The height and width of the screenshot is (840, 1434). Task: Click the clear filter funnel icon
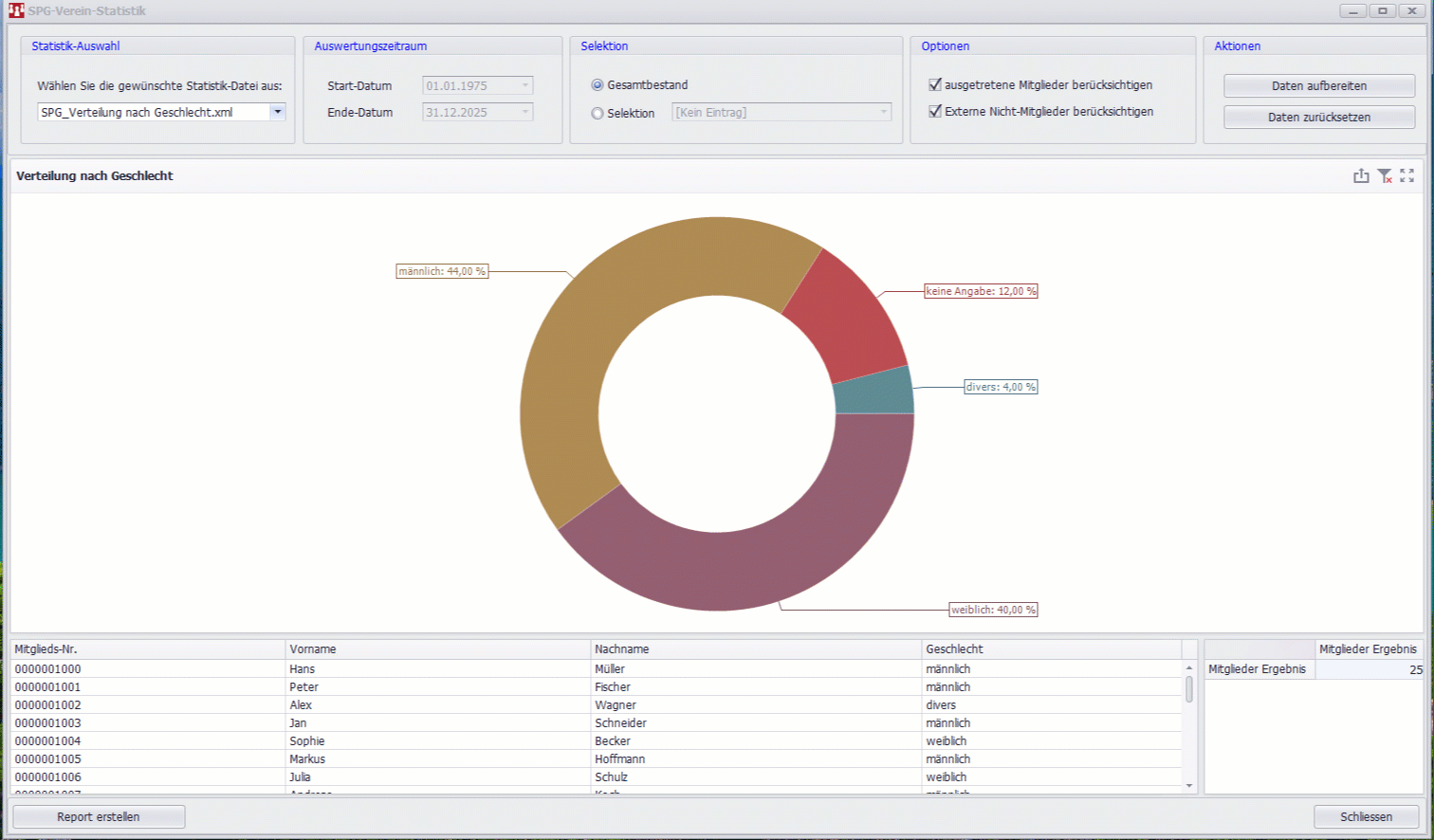[x=1385, y=175]
